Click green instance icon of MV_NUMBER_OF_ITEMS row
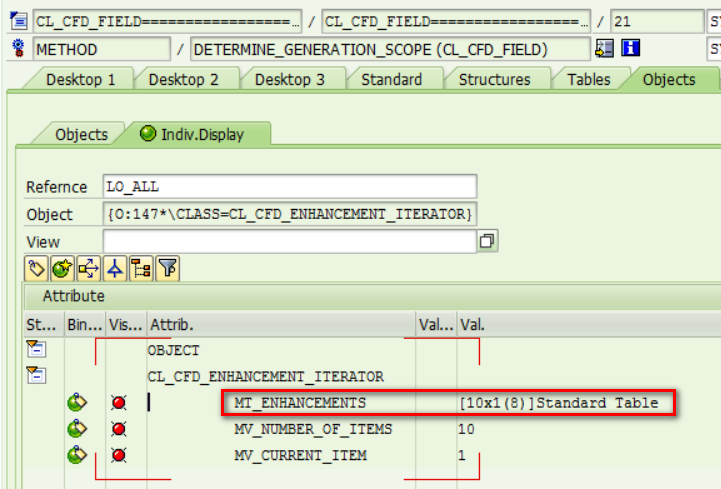The height and width of the screenshot is (489, 721). (77, 429)
